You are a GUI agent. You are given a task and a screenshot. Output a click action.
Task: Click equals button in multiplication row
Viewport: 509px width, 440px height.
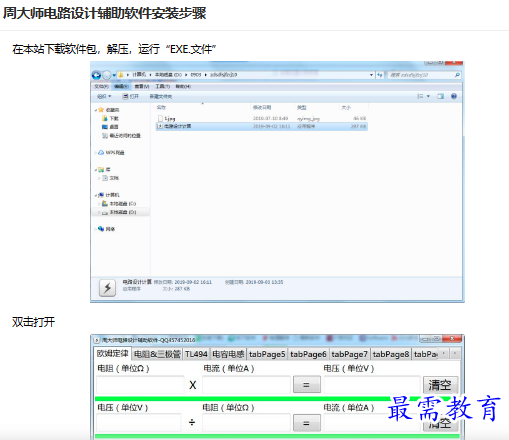(307, 385)
